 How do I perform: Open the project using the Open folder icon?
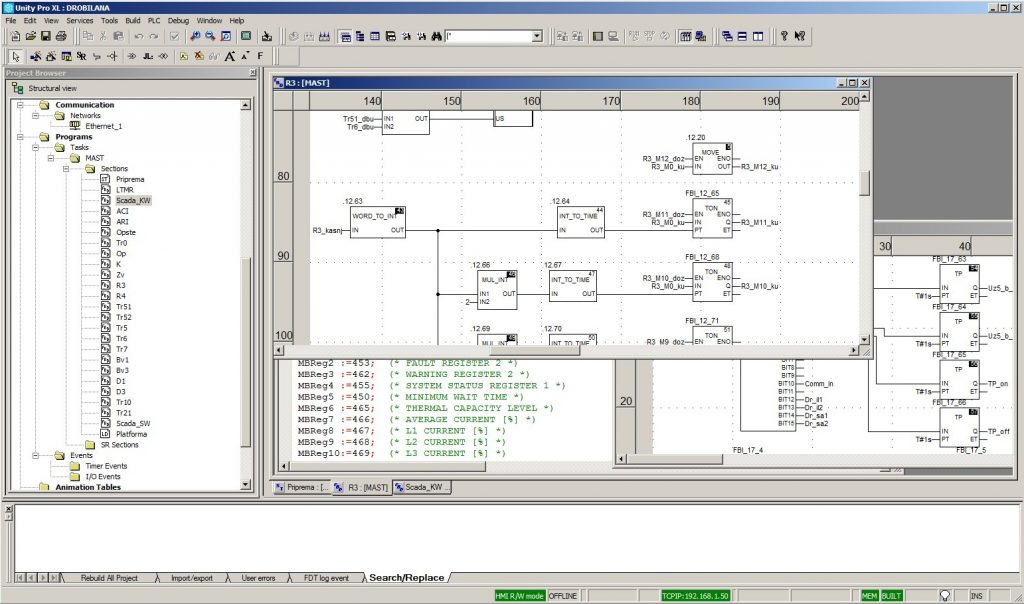pos(32,36)
